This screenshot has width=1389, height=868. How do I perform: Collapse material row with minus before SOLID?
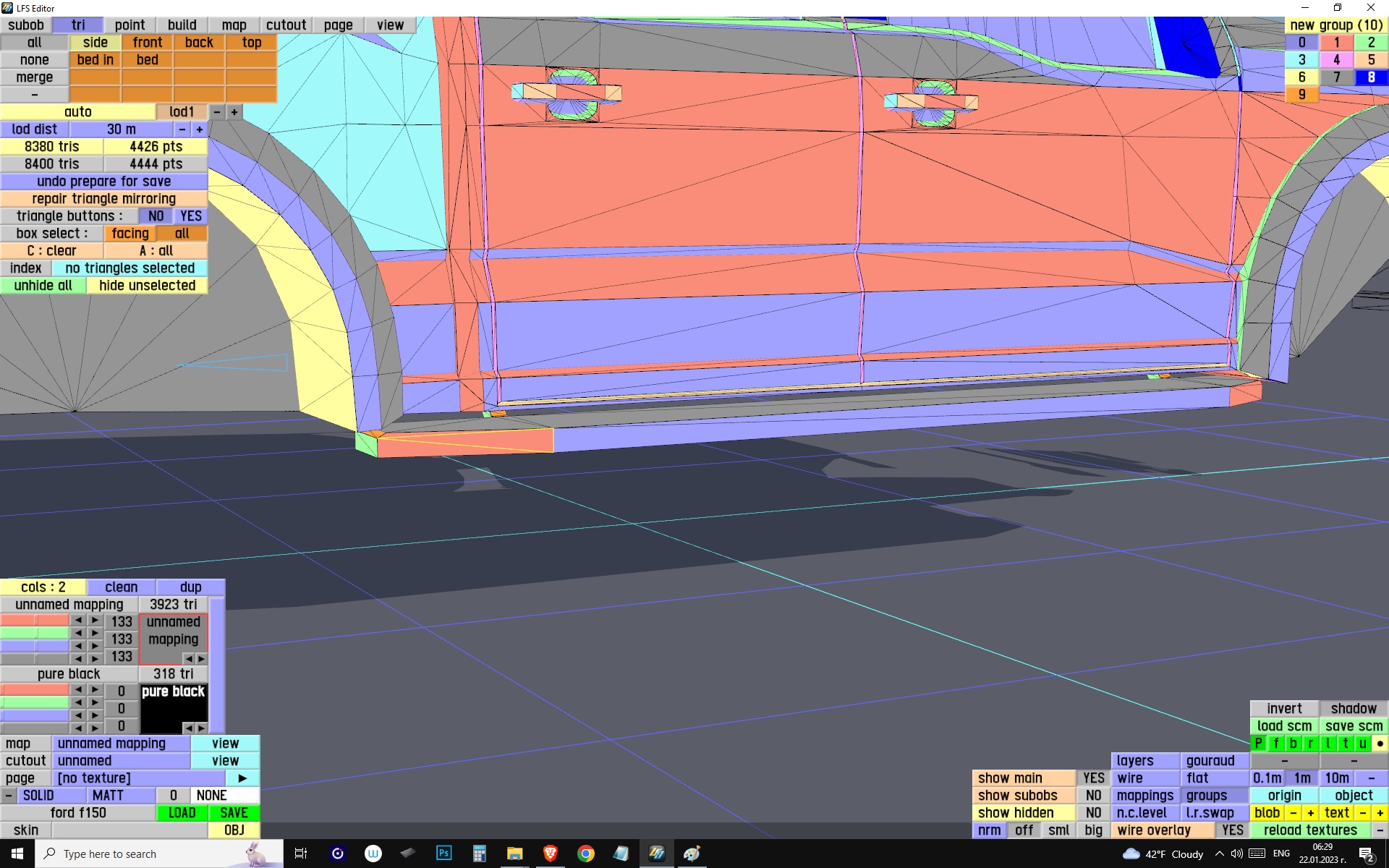click(x=8, y=796)
